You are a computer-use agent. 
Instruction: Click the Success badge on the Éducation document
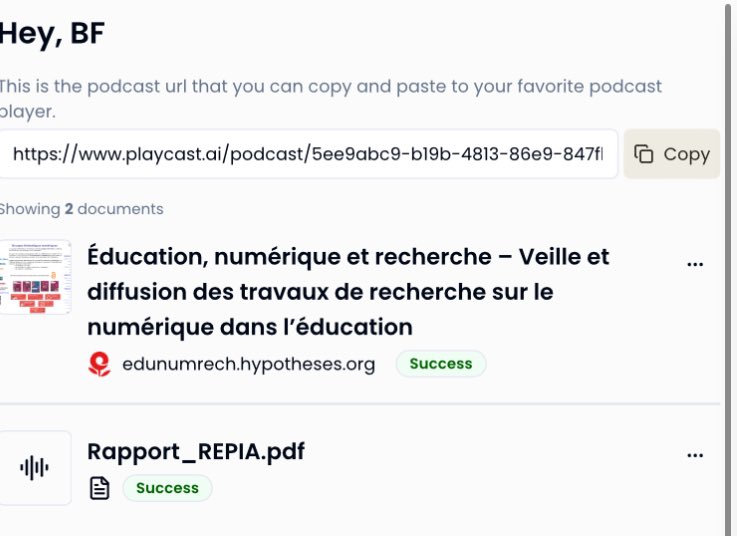(x=441, y=364)
